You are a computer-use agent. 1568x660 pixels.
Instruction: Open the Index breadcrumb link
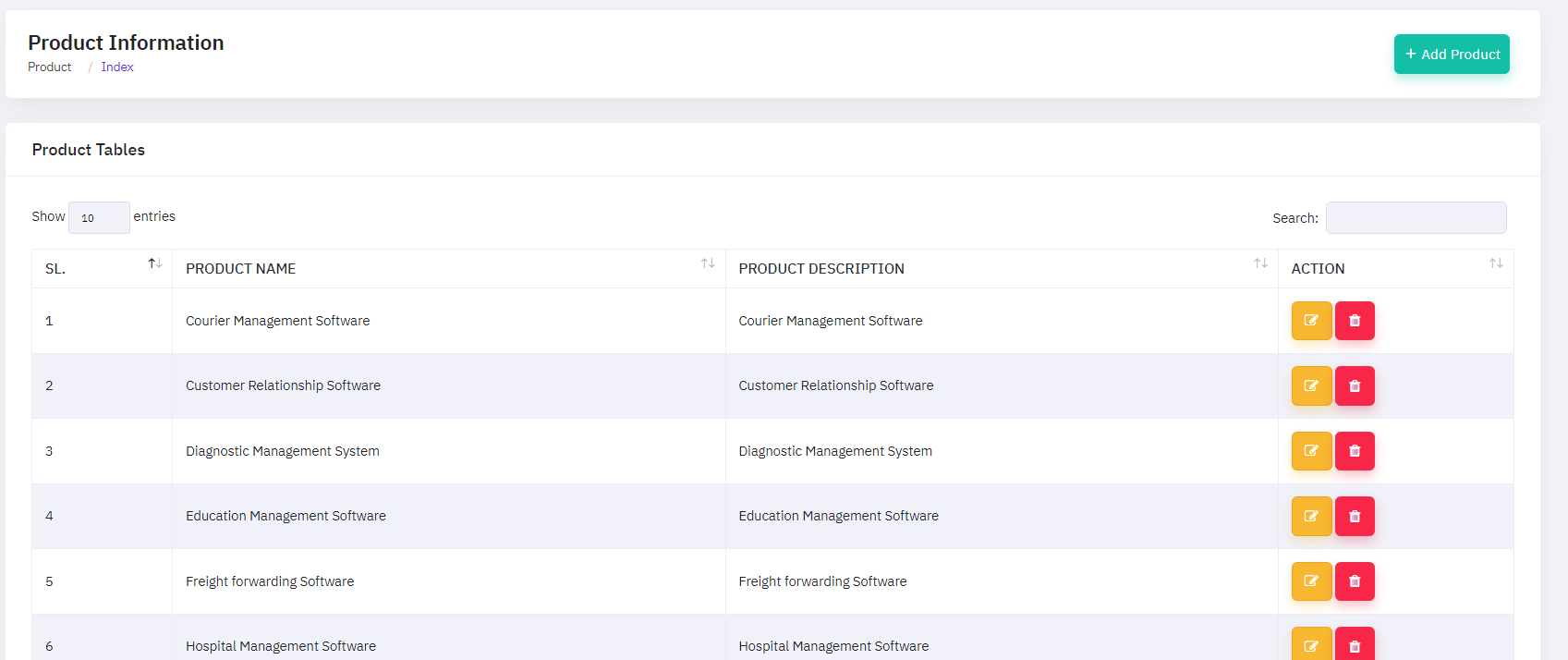(x=117, y=67)
